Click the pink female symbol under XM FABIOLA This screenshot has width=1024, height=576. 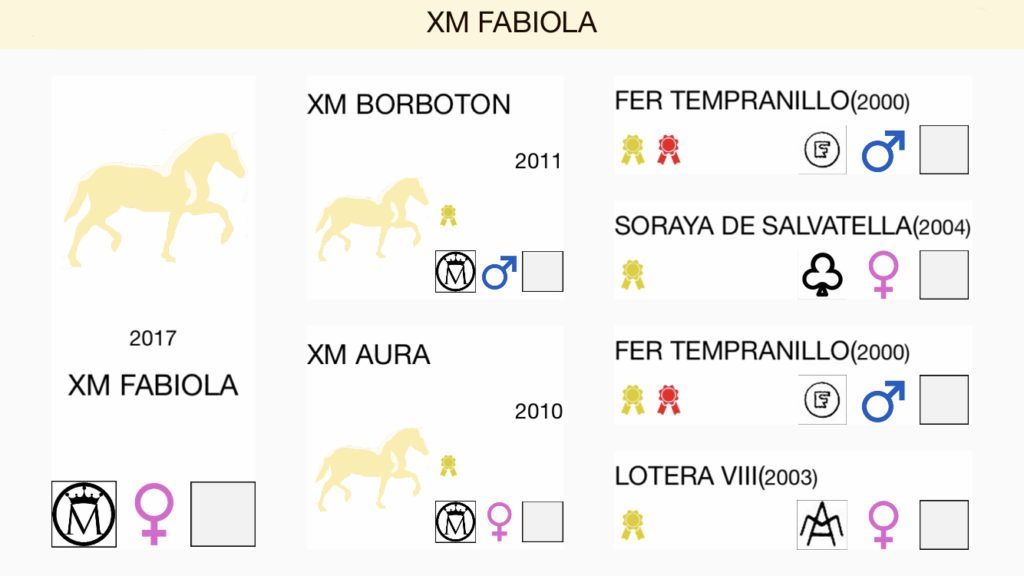click(x=154, y=514)
